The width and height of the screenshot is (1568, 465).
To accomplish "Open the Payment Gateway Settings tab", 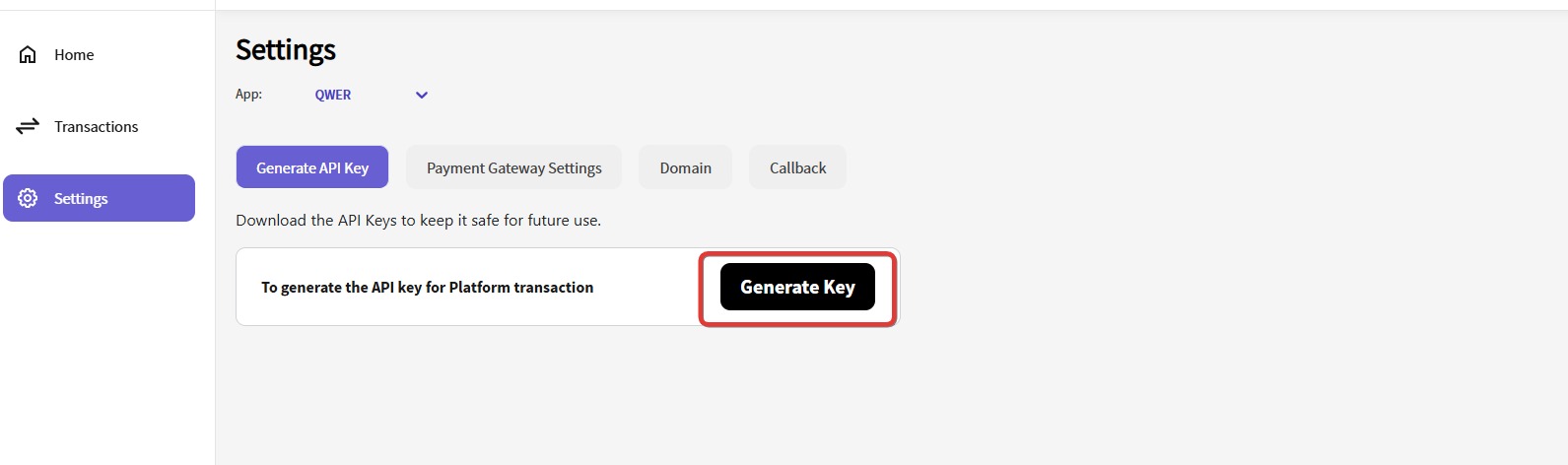I will pyautogui.click(x=513, y=167).
